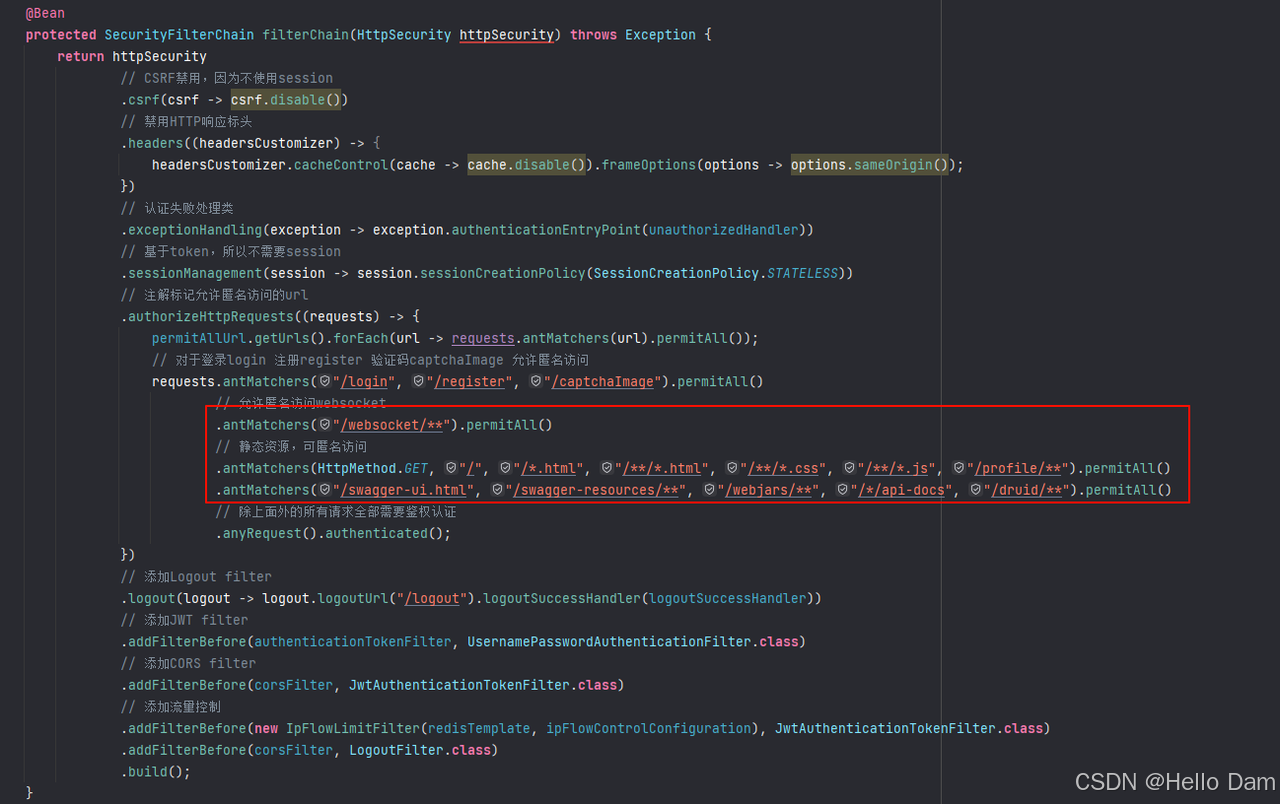Image resolution: width=1280 pixels, height=804 pixels.
Task: Click the logoutSuccessHandler argument in parentheses
Action: coord(727,598)
